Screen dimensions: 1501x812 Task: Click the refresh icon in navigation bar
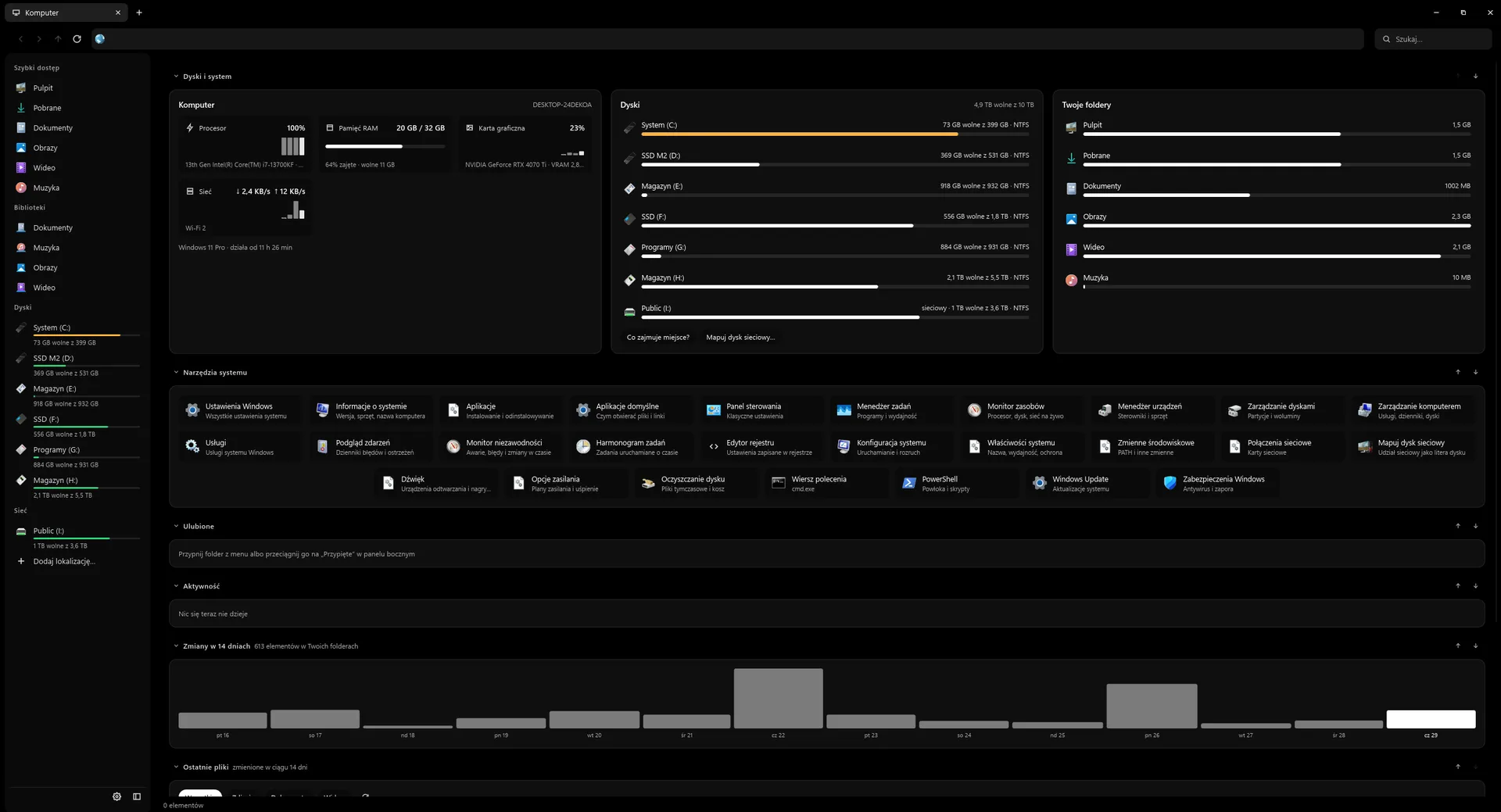(77, 39)
